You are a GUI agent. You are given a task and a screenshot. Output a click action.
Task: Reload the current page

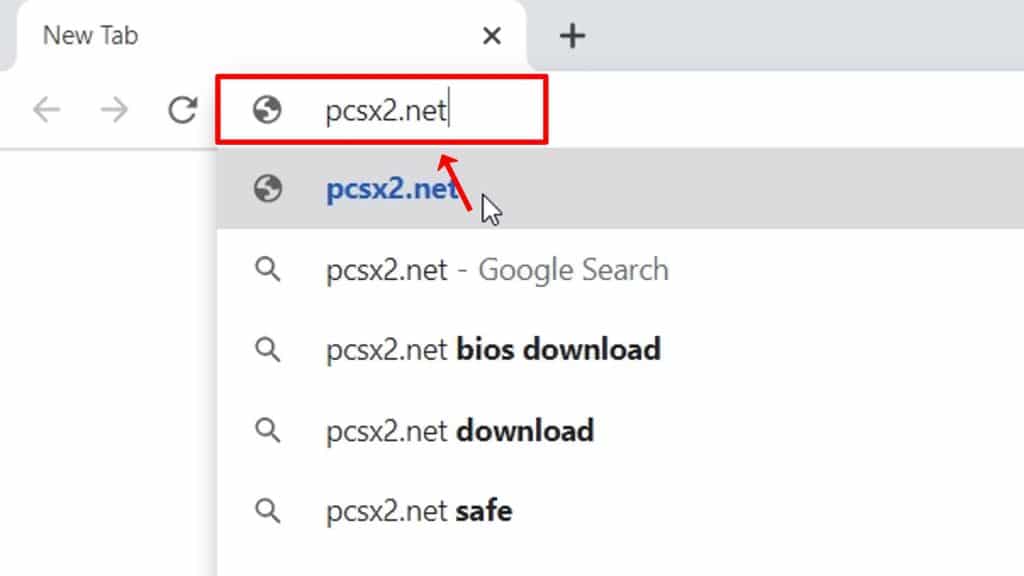[x=182, y=110]
